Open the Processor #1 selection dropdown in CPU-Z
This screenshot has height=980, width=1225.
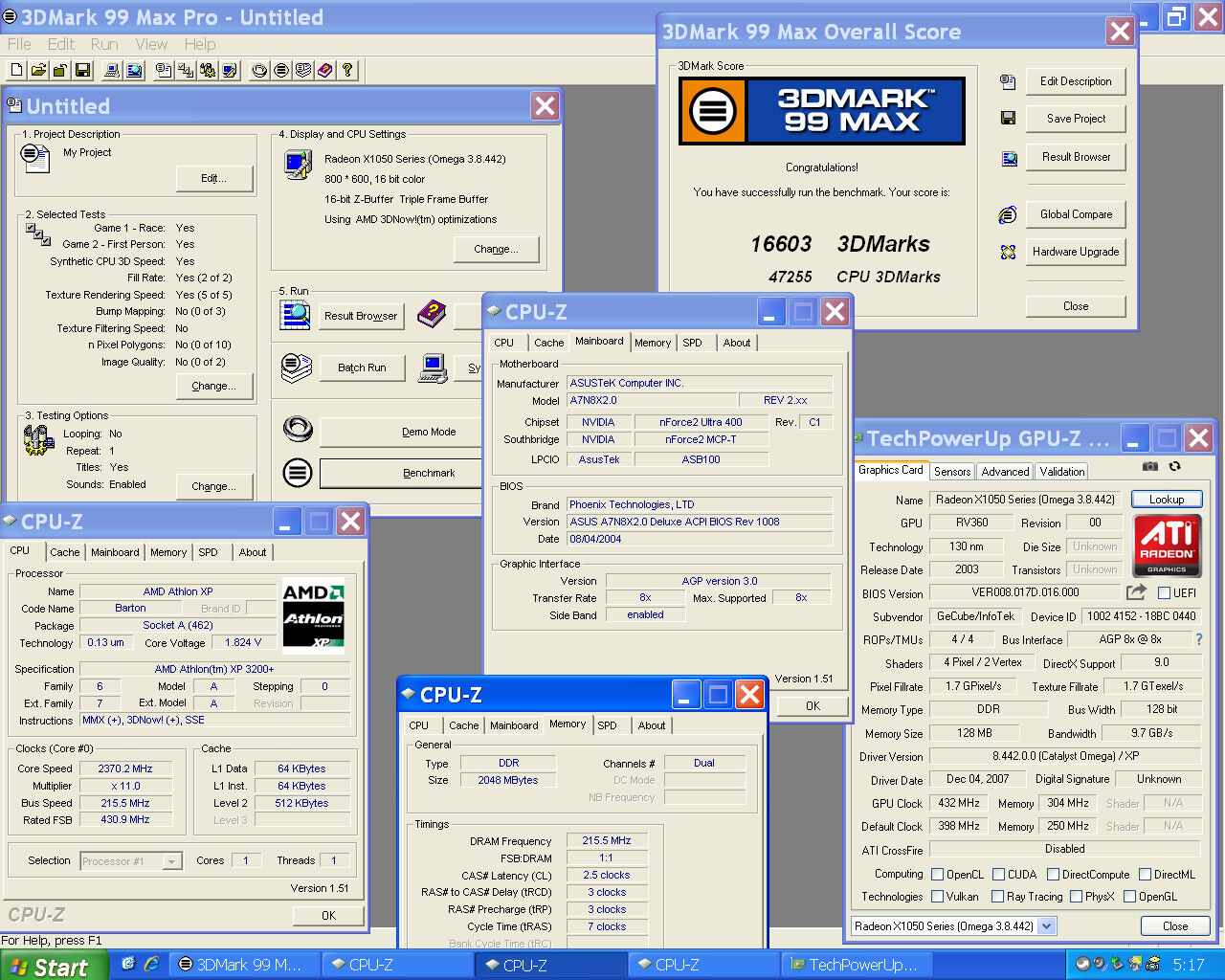pos(172,861)
